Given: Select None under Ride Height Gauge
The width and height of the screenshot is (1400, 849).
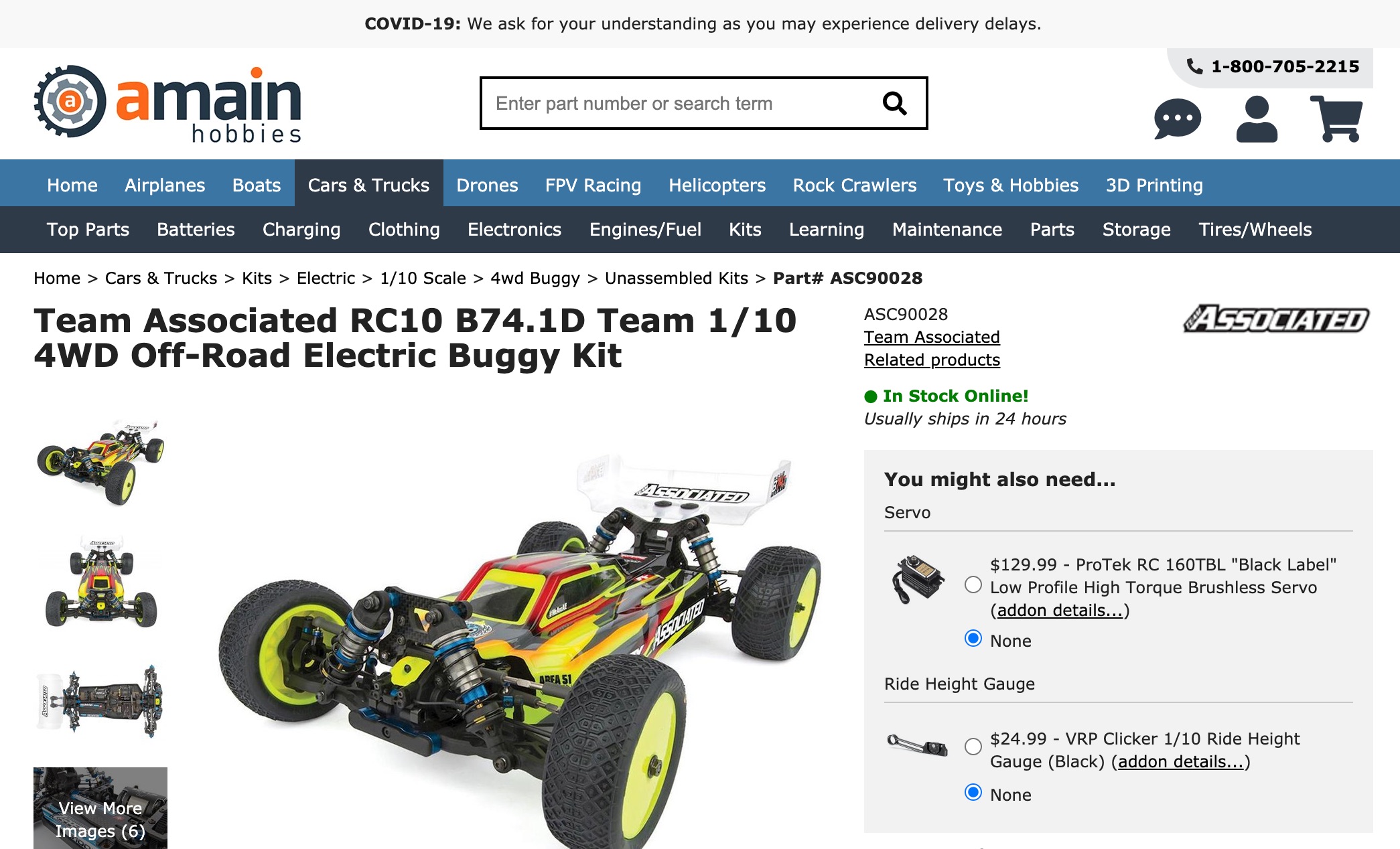Looking at the screenshot, I should coord(973,792).
